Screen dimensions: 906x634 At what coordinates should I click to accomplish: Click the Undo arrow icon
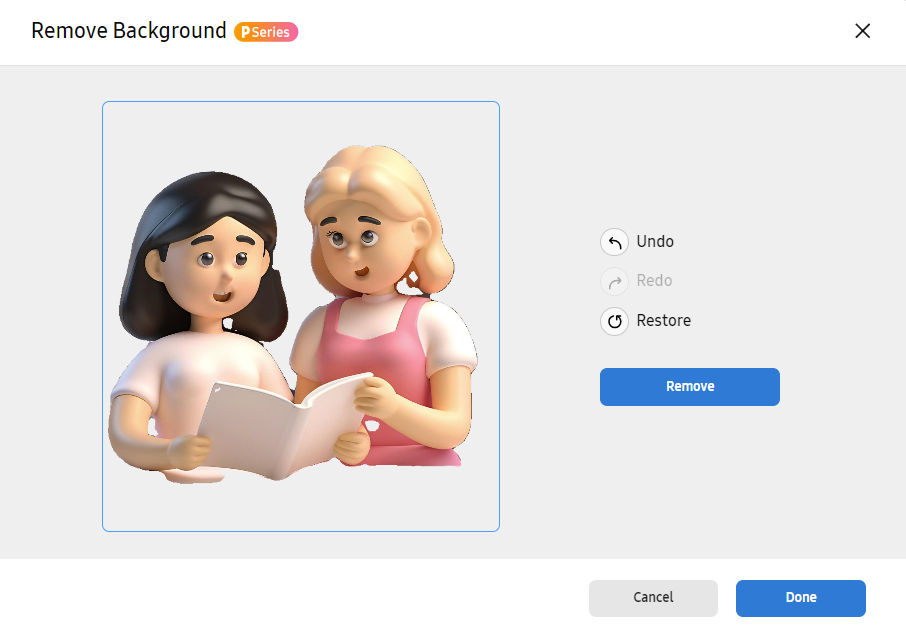pos(614,242)
